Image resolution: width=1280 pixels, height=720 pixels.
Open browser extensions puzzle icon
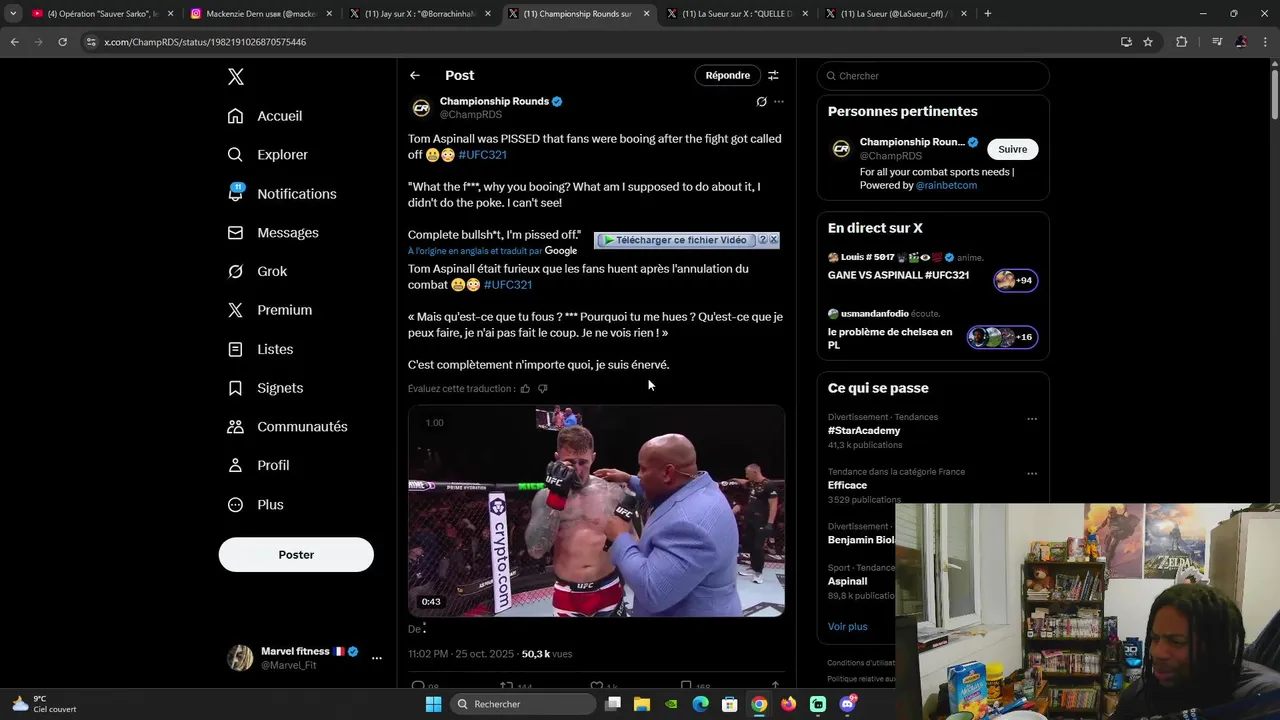click(1182, 42)
